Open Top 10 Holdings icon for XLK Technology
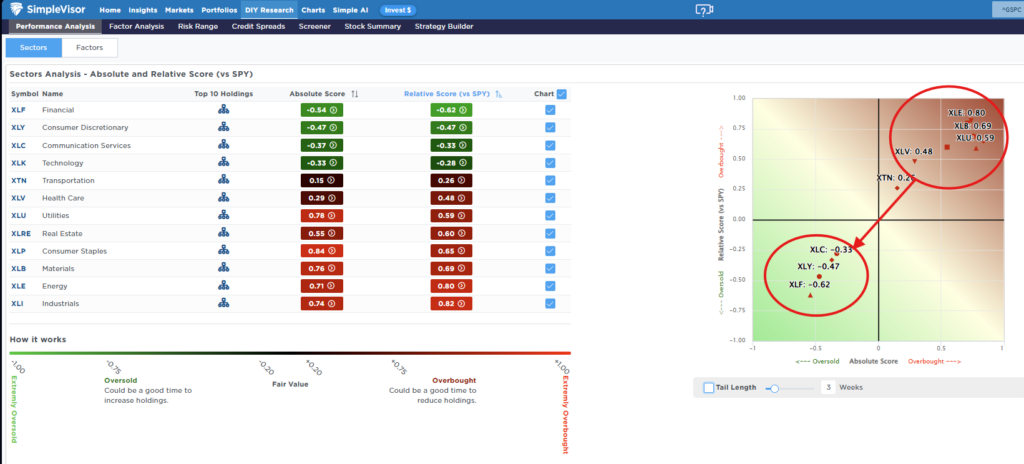 tap(223, 163)
